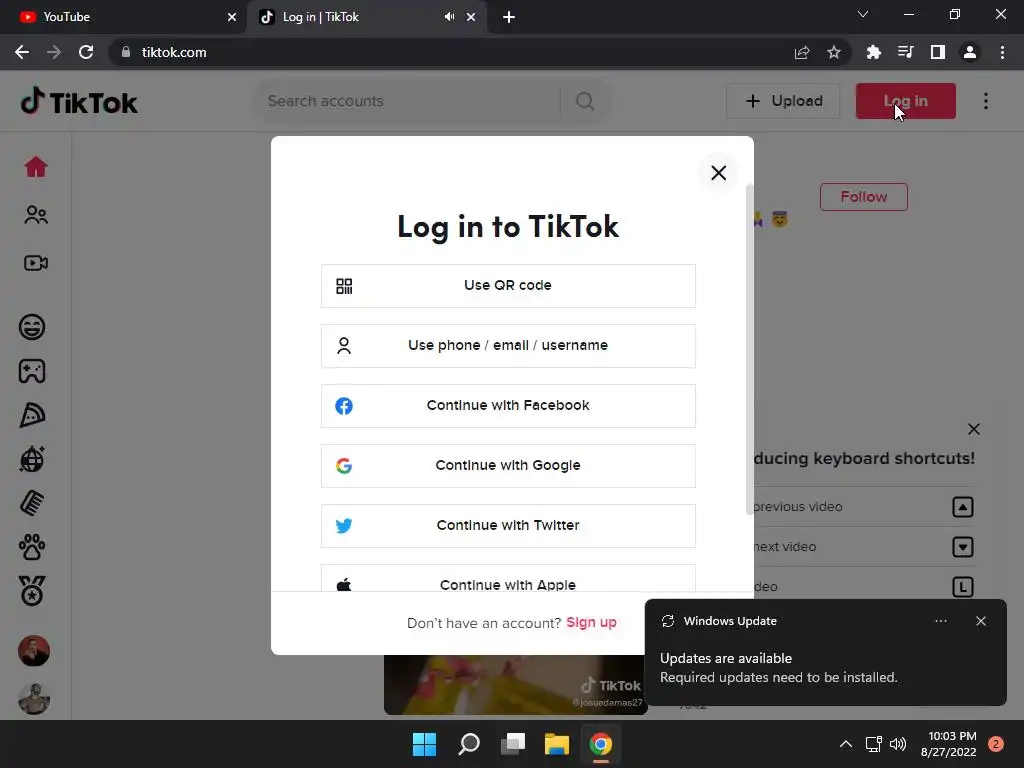
Task: Share this page icon
Action: click(802, 52)
